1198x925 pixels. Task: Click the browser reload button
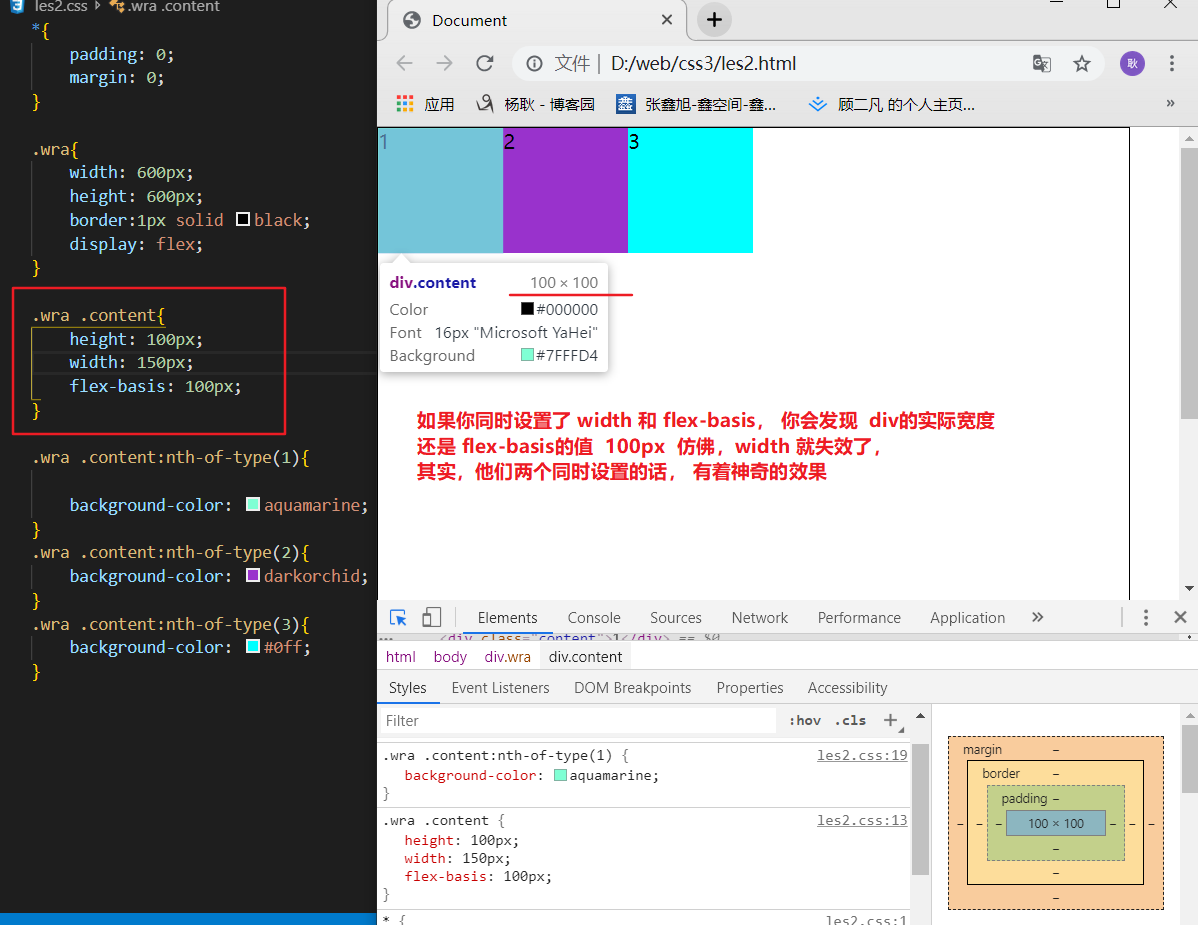pos(485,64)
